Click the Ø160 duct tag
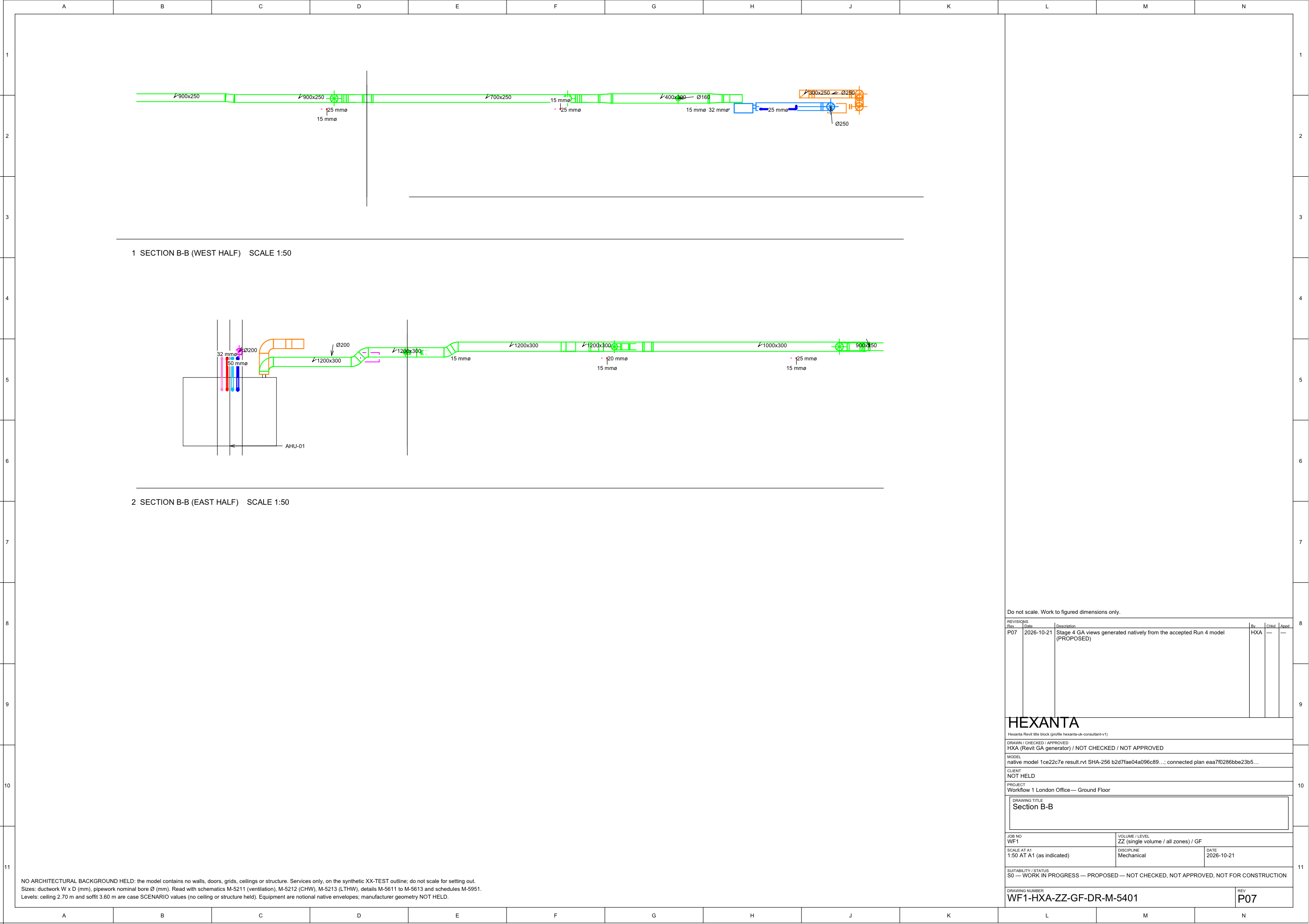Viewport: 1309px width, 924px height. [703, 97]
